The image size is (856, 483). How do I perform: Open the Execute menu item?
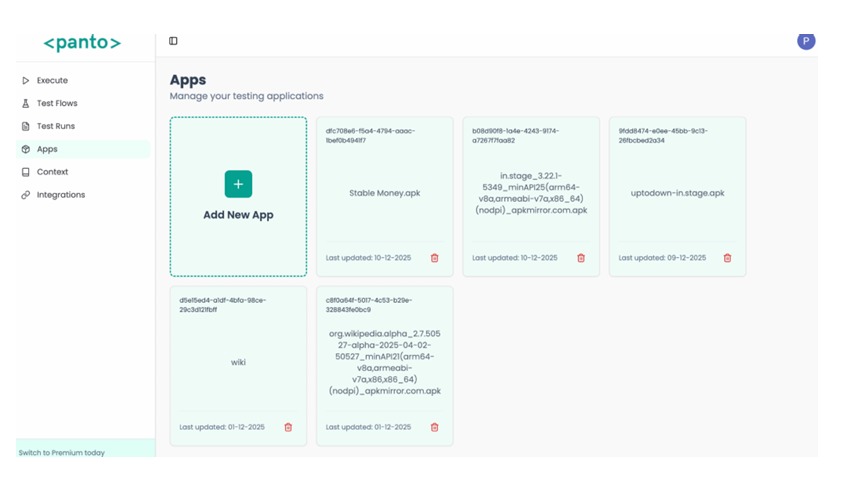(x=52, y=80)
